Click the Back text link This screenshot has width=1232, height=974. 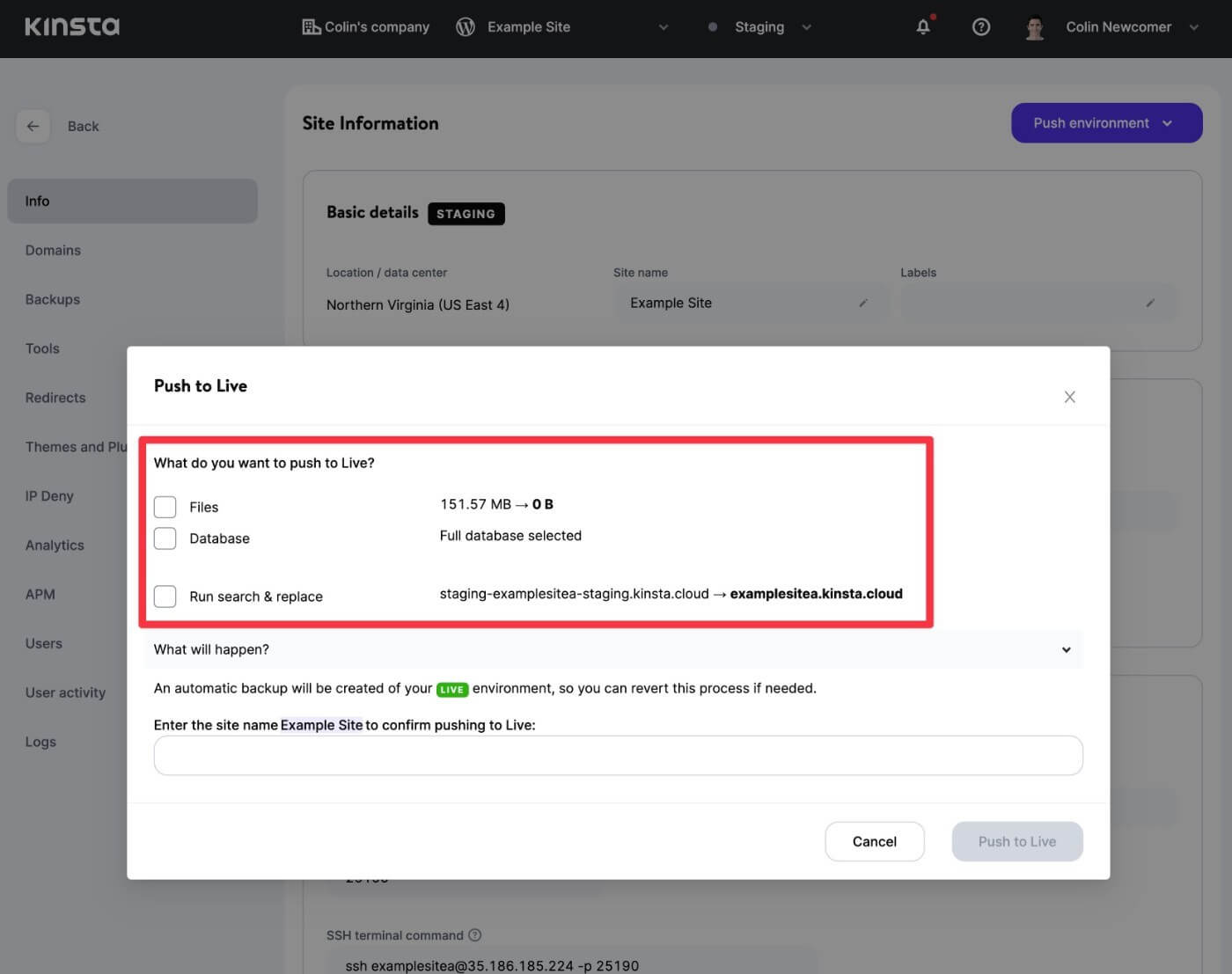tap(83, 126)
